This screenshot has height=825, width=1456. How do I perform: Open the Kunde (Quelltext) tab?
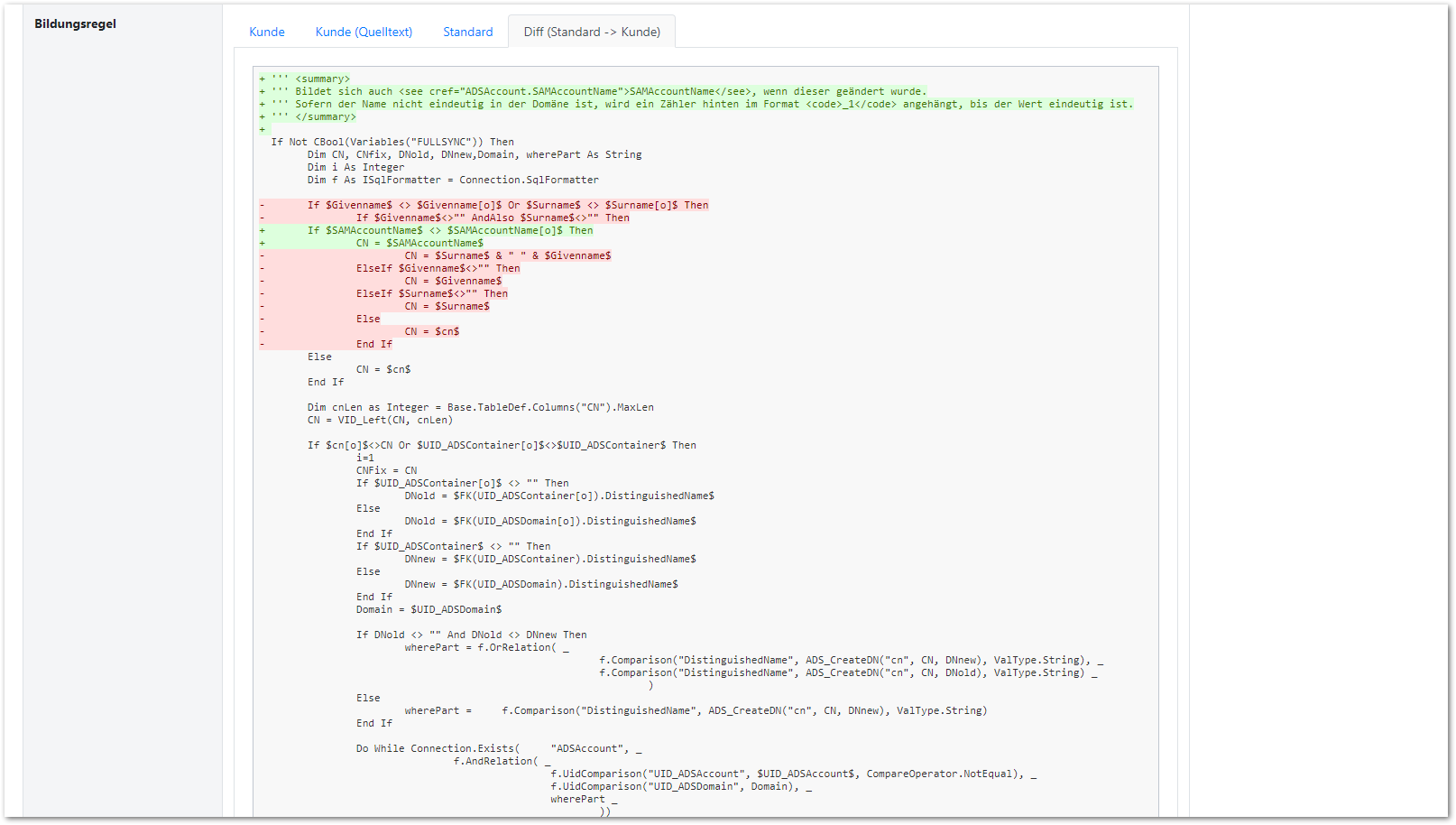(x=364, y=32)
